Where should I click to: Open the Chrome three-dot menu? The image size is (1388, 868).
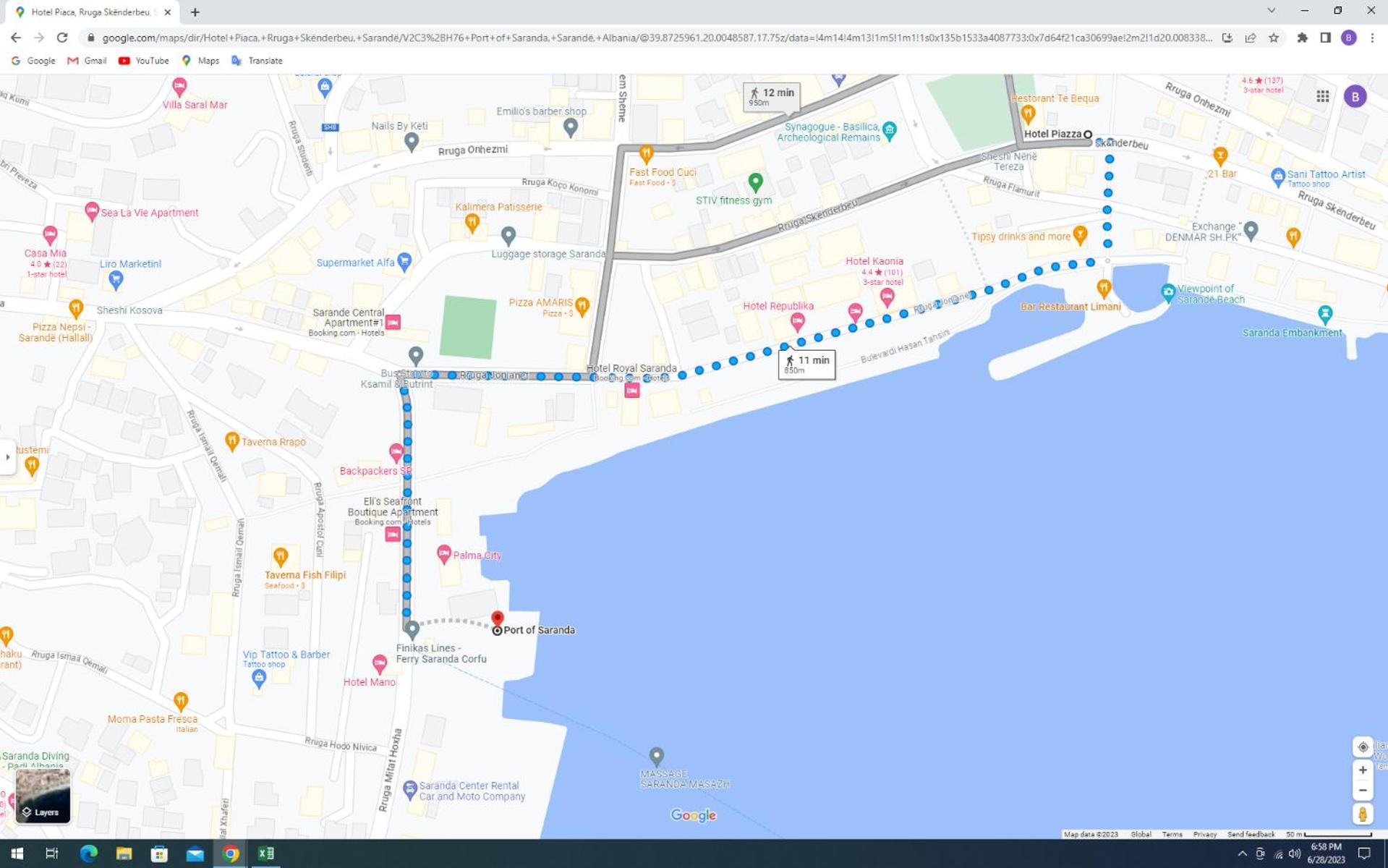pos(1372,38)
